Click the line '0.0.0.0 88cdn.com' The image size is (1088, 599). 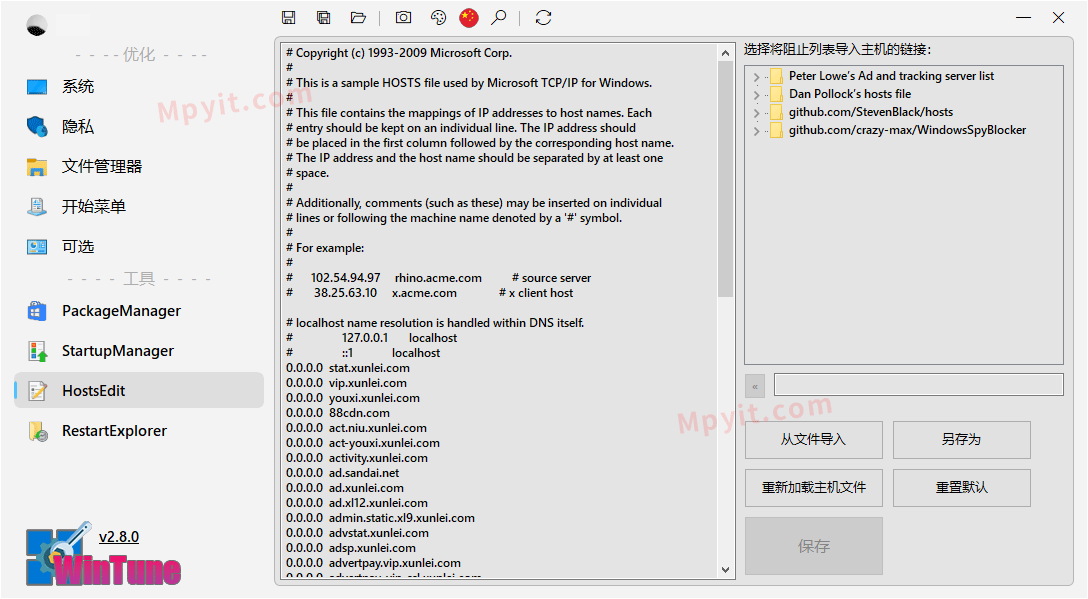[338, 413]
